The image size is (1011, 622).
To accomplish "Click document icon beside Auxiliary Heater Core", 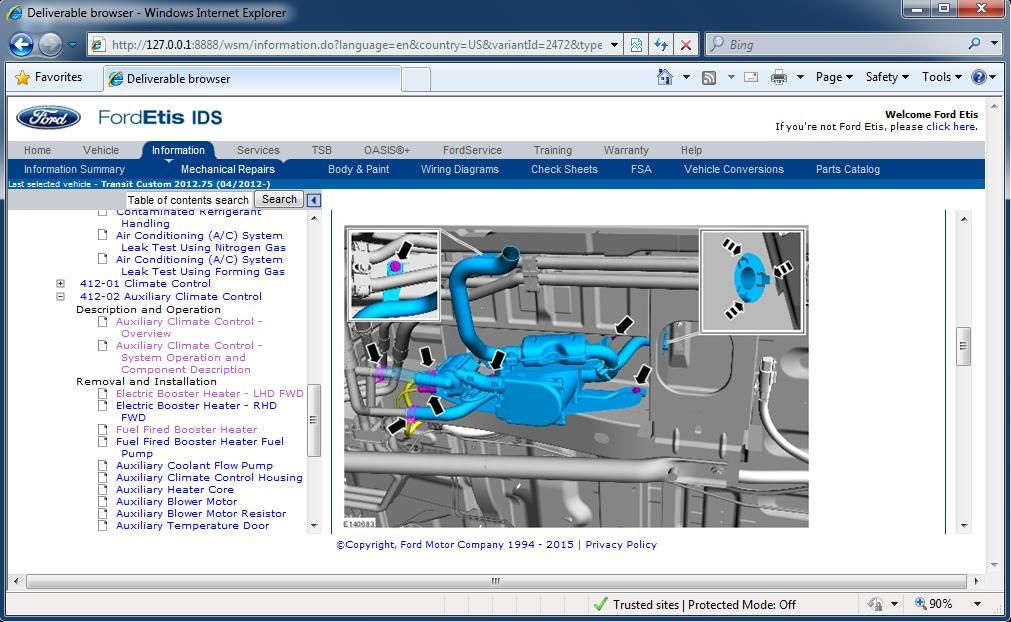I will [x=103, y=490].
